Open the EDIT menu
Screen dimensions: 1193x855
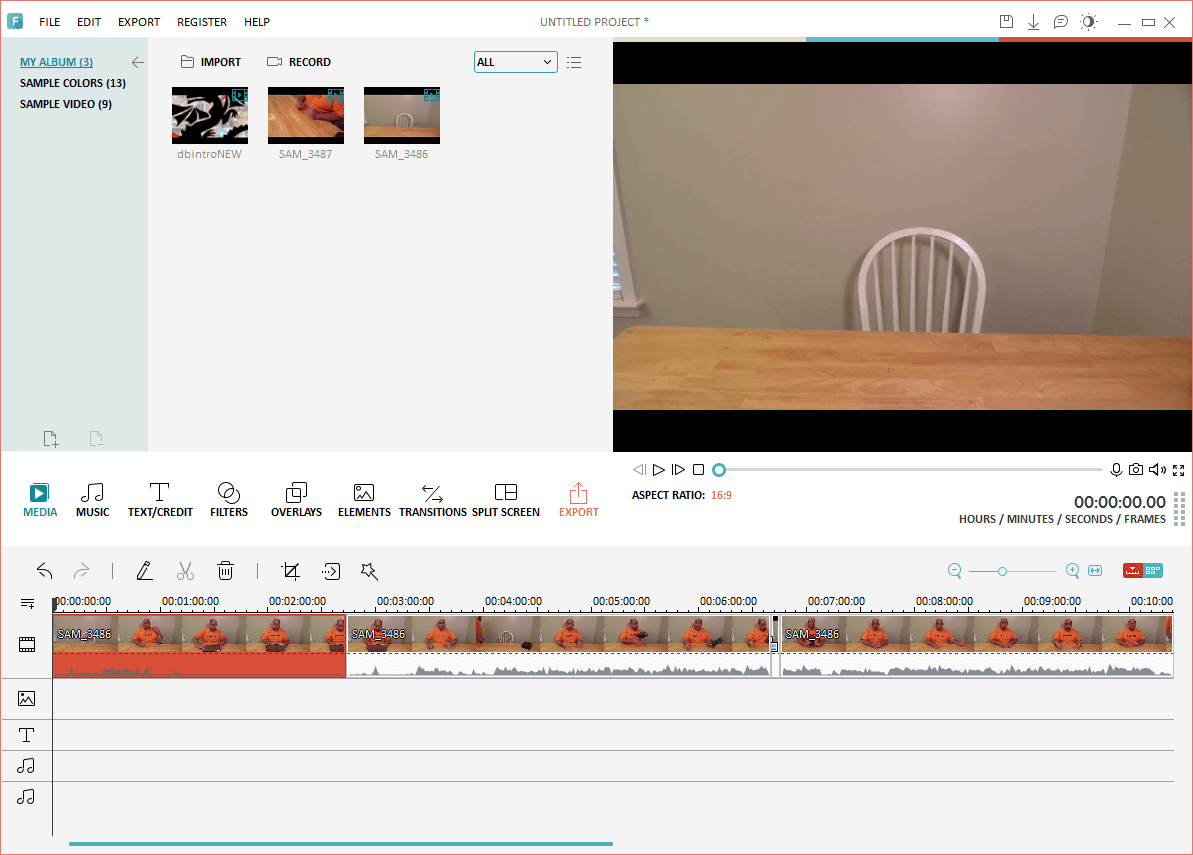coord(89,22)
